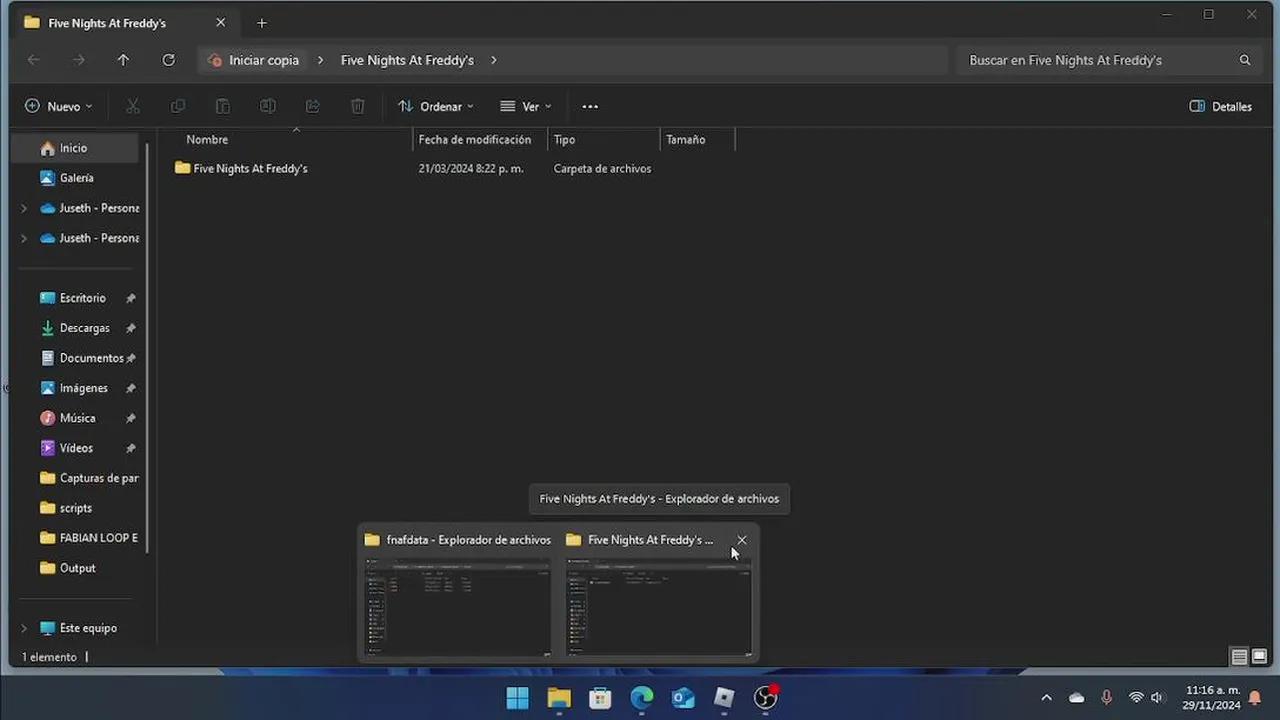The image size is (1280, 720).
Task: Switch to details list view icon
Action: [1239, 657]
